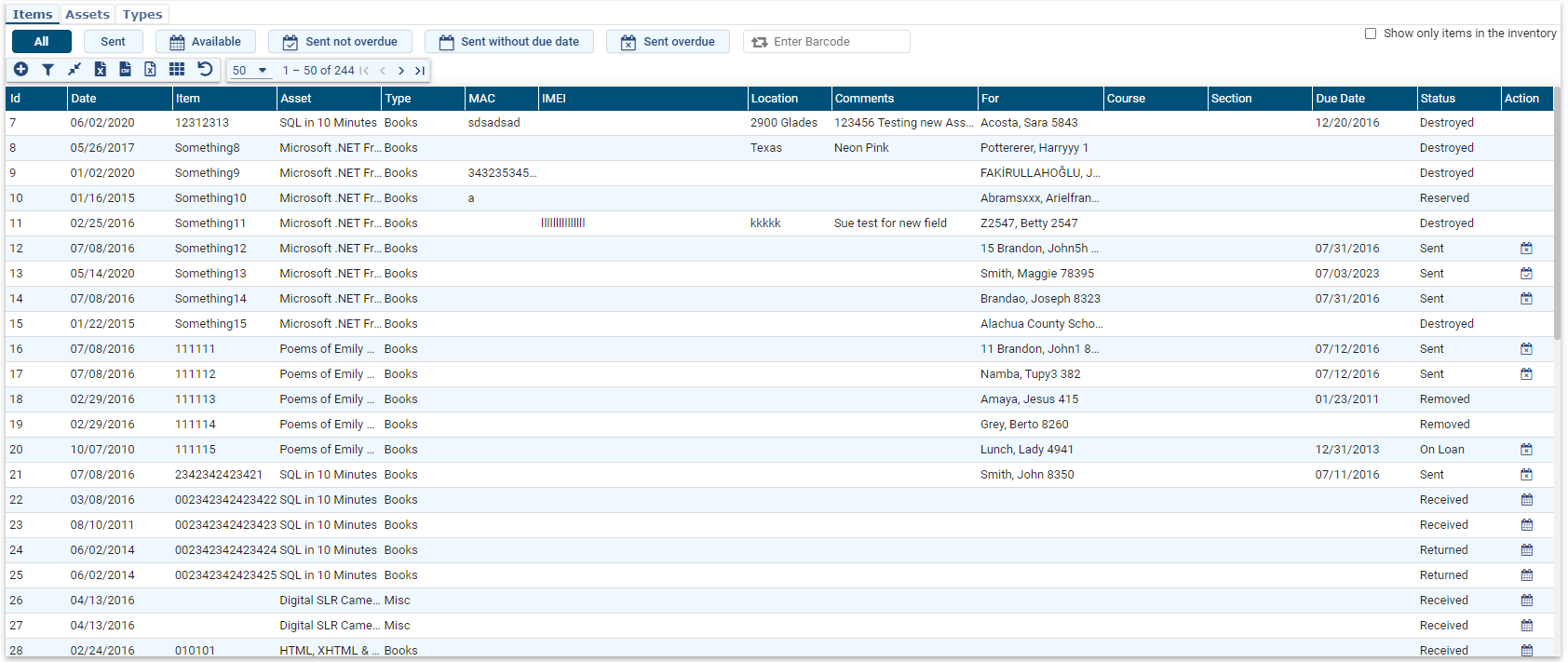1568x662 pixels.
Task: Open the filter funnel tool
Action: (47, 70)
